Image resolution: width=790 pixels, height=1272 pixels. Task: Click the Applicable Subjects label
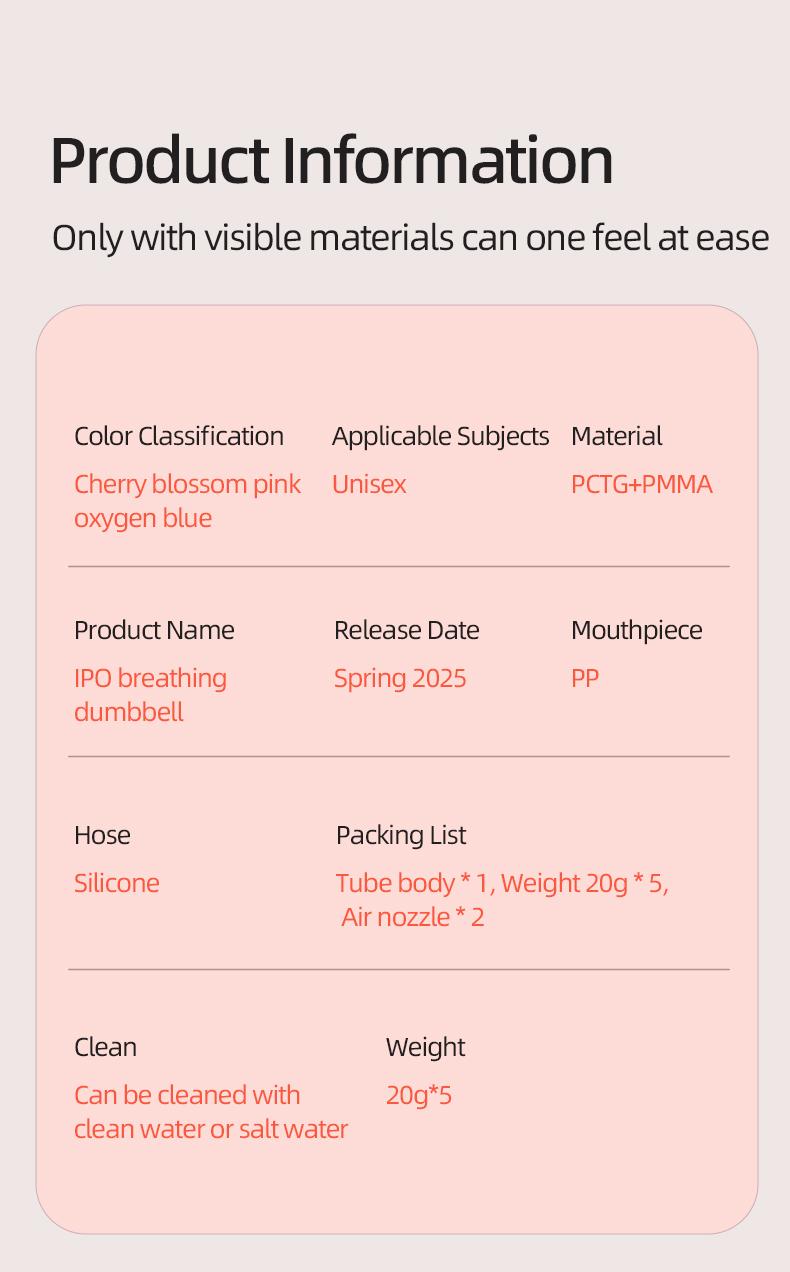point(440,436)
